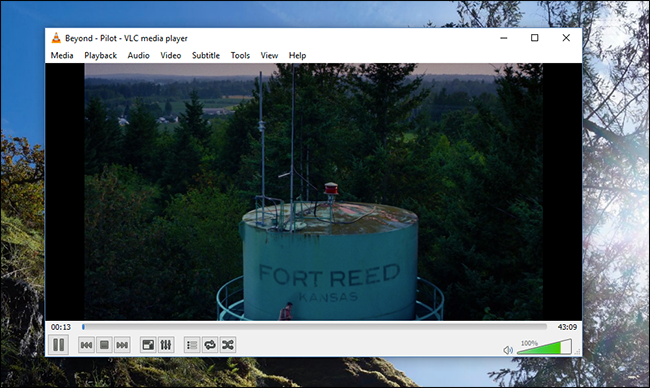Skip to the next media item
The height and width of the screenshot is (388, 650).
[122, 345]
